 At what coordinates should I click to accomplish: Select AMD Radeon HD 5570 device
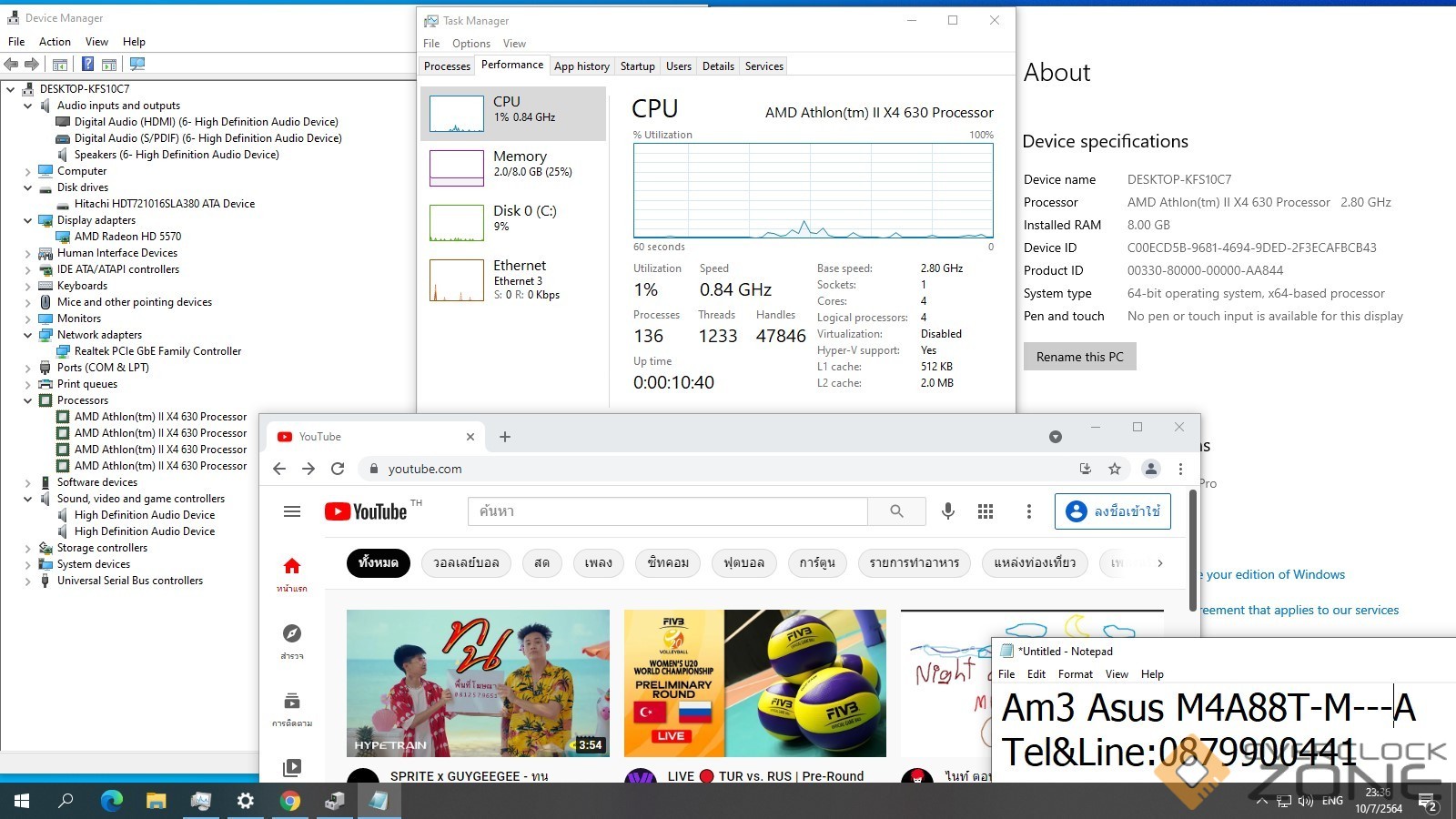[x=127, y=237]
